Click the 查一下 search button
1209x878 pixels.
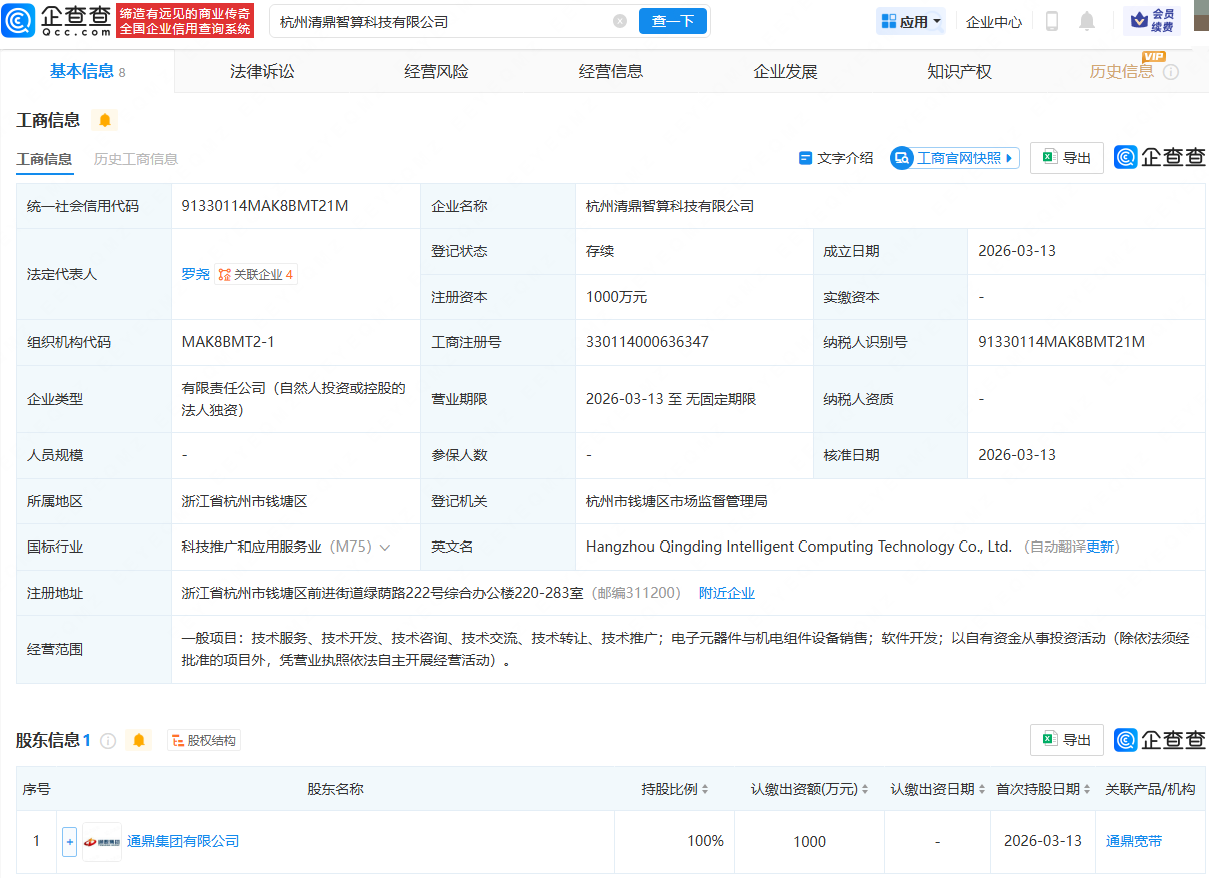[x=672, y=20]
